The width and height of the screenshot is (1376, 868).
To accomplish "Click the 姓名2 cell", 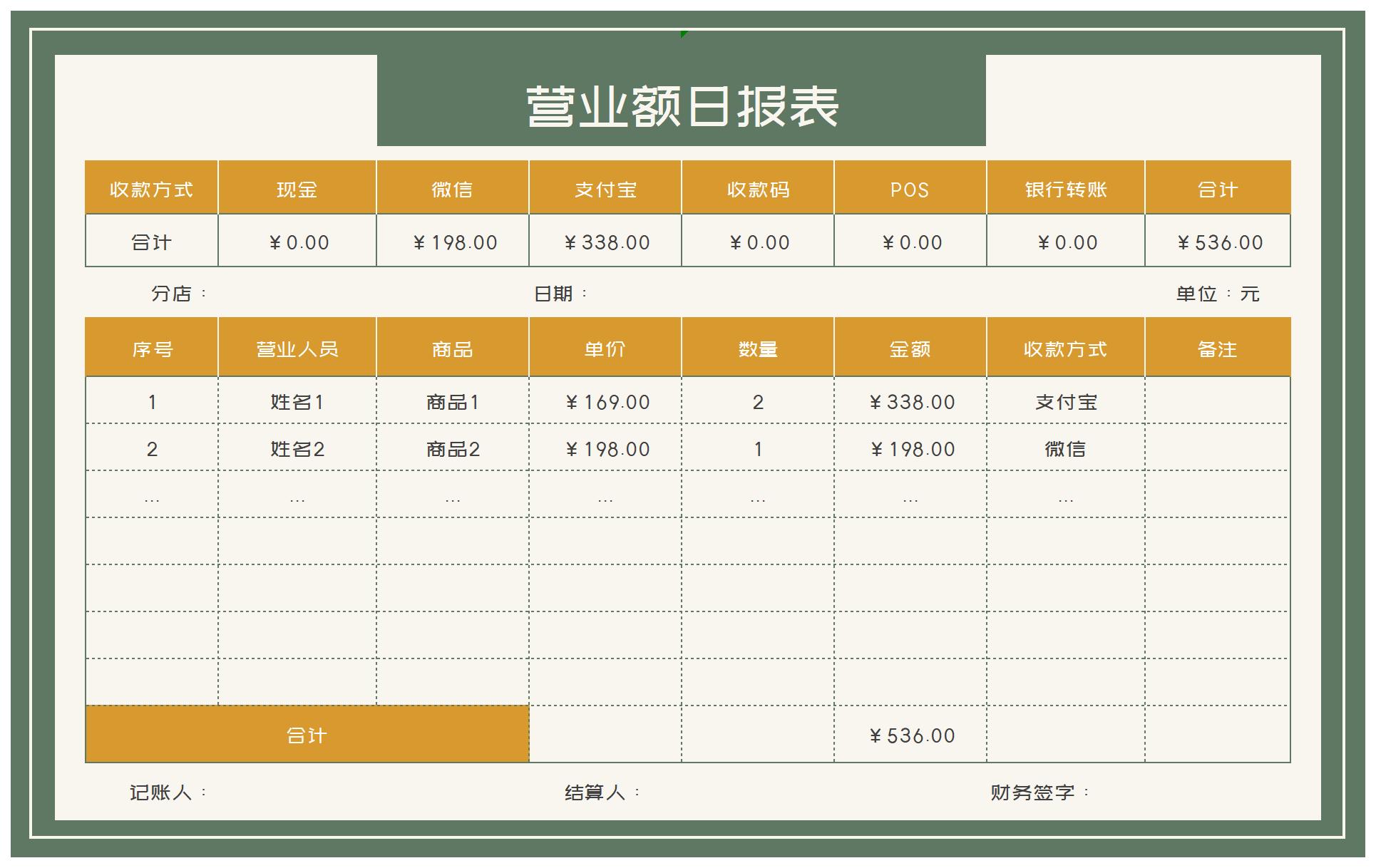I will pyautogui.click(x=297, y=448).
